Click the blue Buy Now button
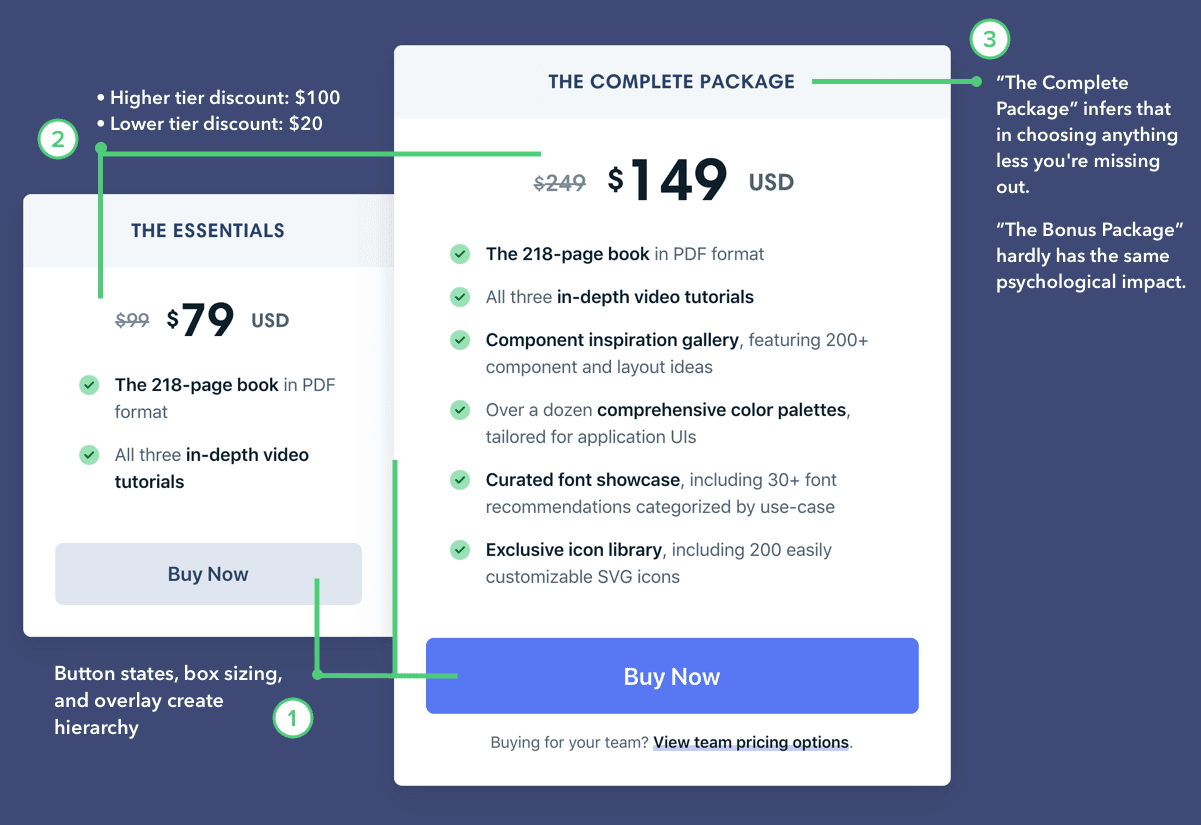1201x825 pixels. (671, 676)
